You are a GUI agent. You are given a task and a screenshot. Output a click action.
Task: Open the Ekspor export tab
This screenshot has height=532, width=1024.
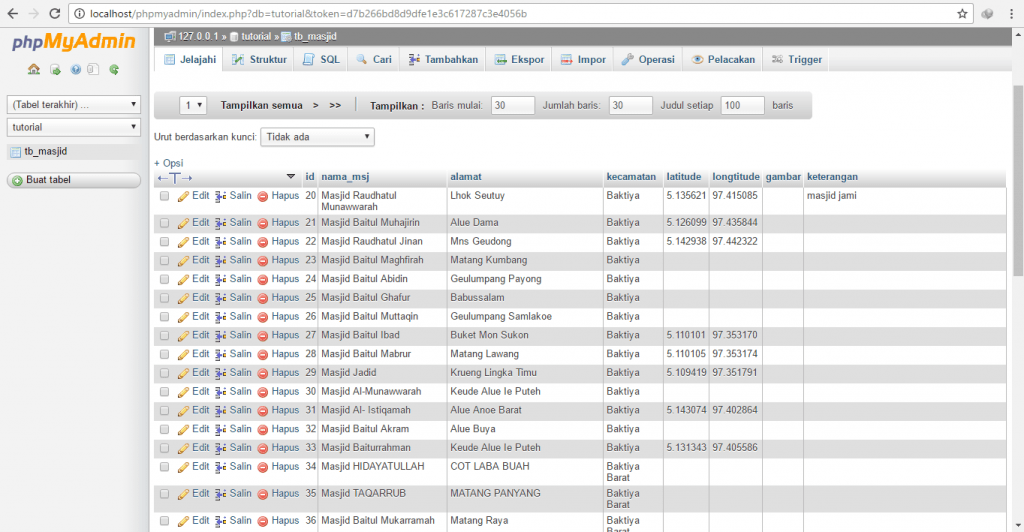point(520,59)
